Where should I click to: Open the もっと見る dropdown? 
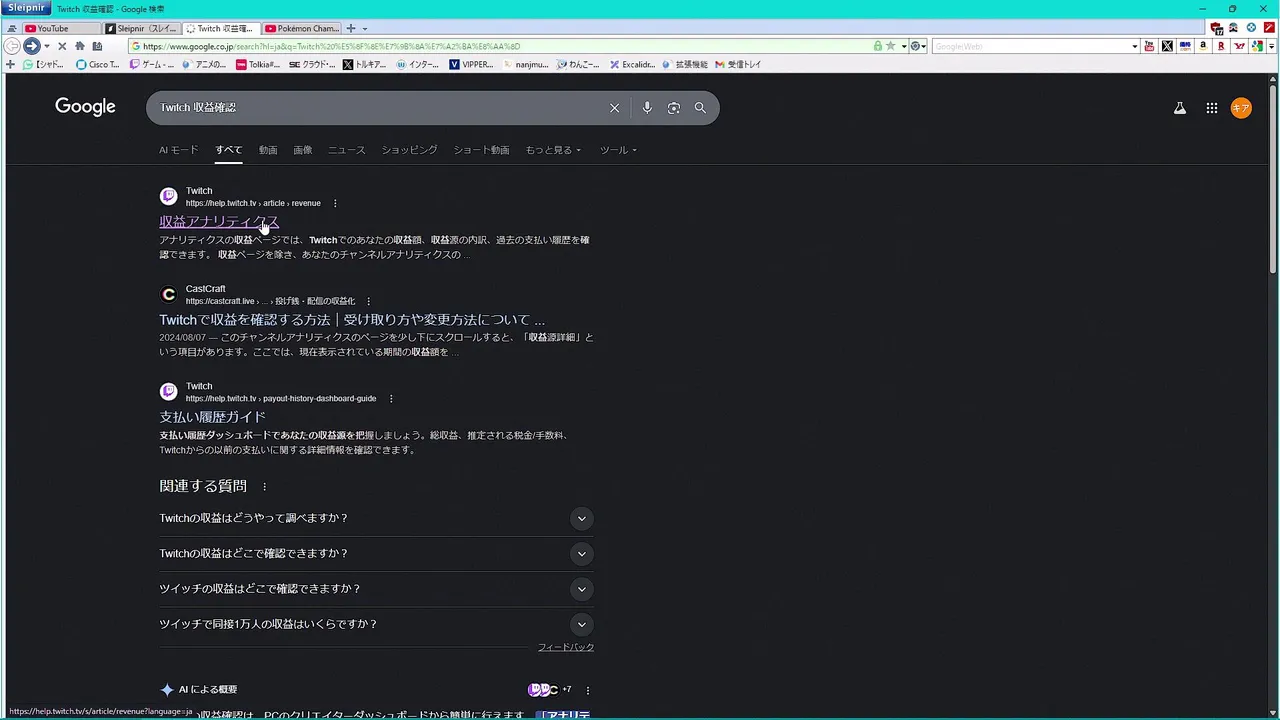(553, 150)
